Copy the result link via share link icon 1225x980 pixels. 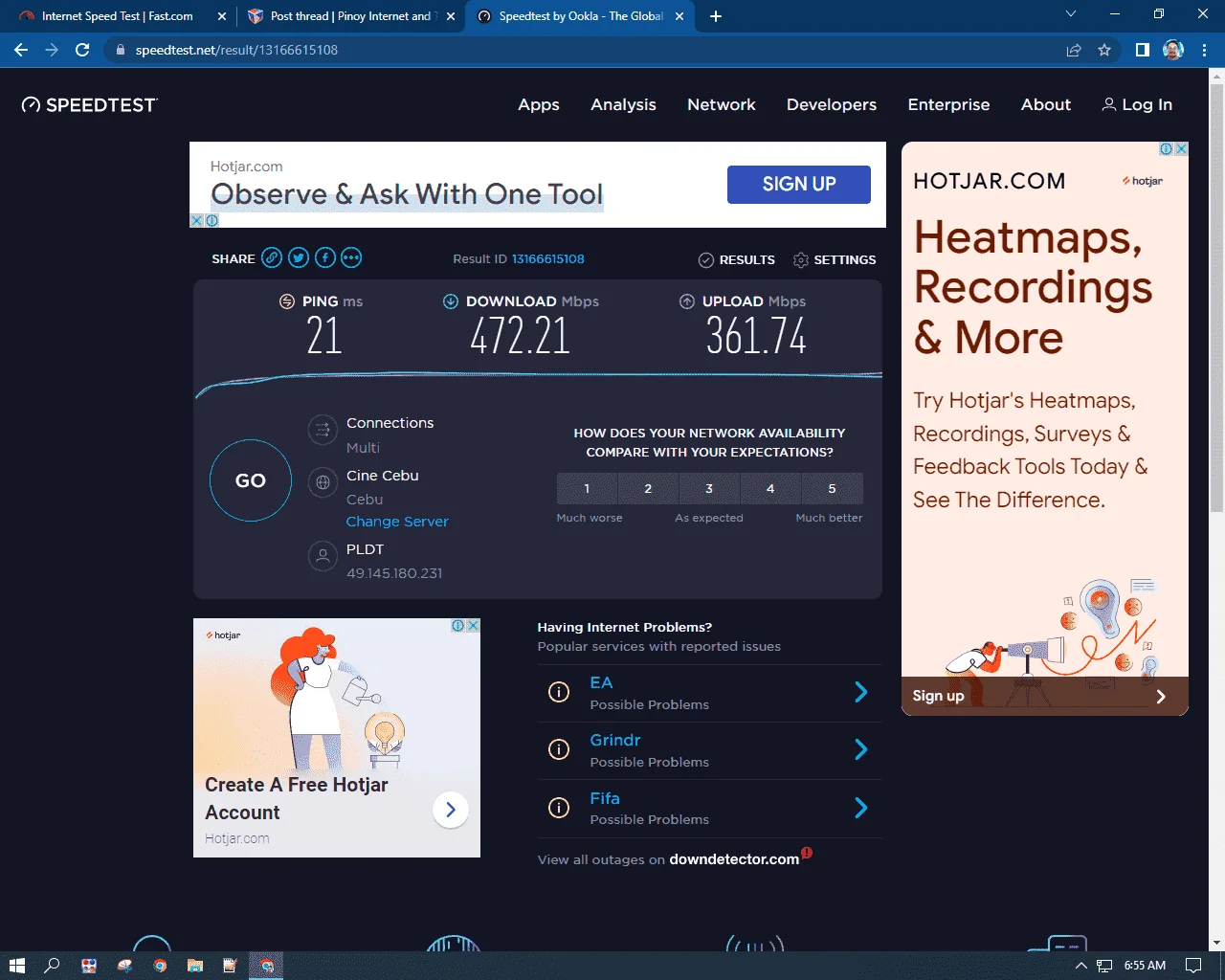coord(272,257)
